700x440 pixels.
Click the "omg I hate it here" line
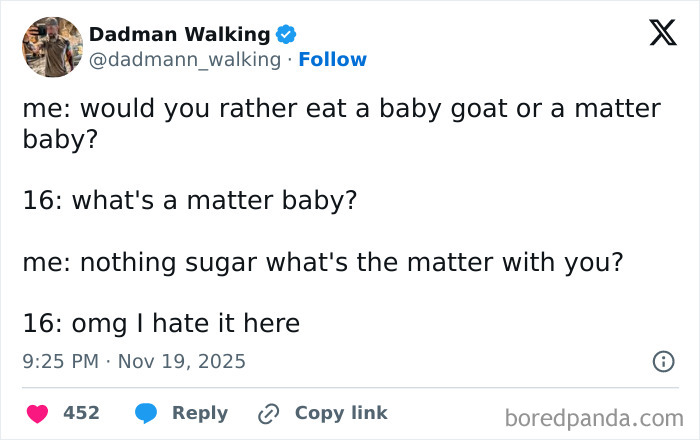coord(161,324)
